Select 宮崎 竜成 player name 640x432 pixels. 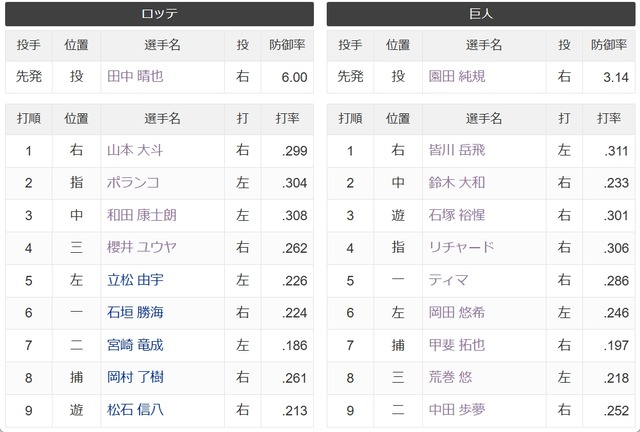(x=135, y=345)
